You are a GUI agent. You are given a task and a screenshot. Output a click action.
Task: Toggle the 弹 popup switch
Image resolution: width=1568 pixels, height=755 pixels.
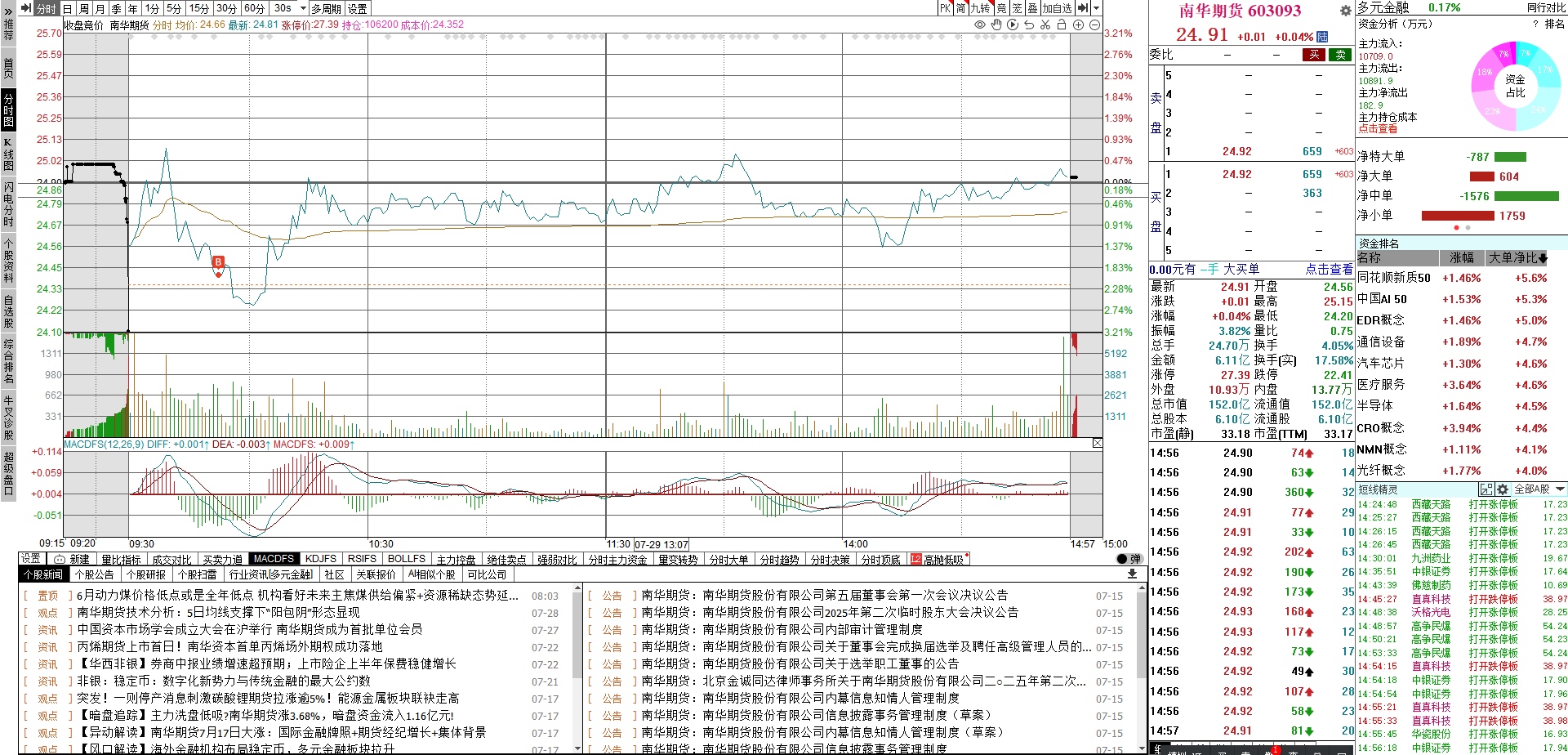[1129, 559]
